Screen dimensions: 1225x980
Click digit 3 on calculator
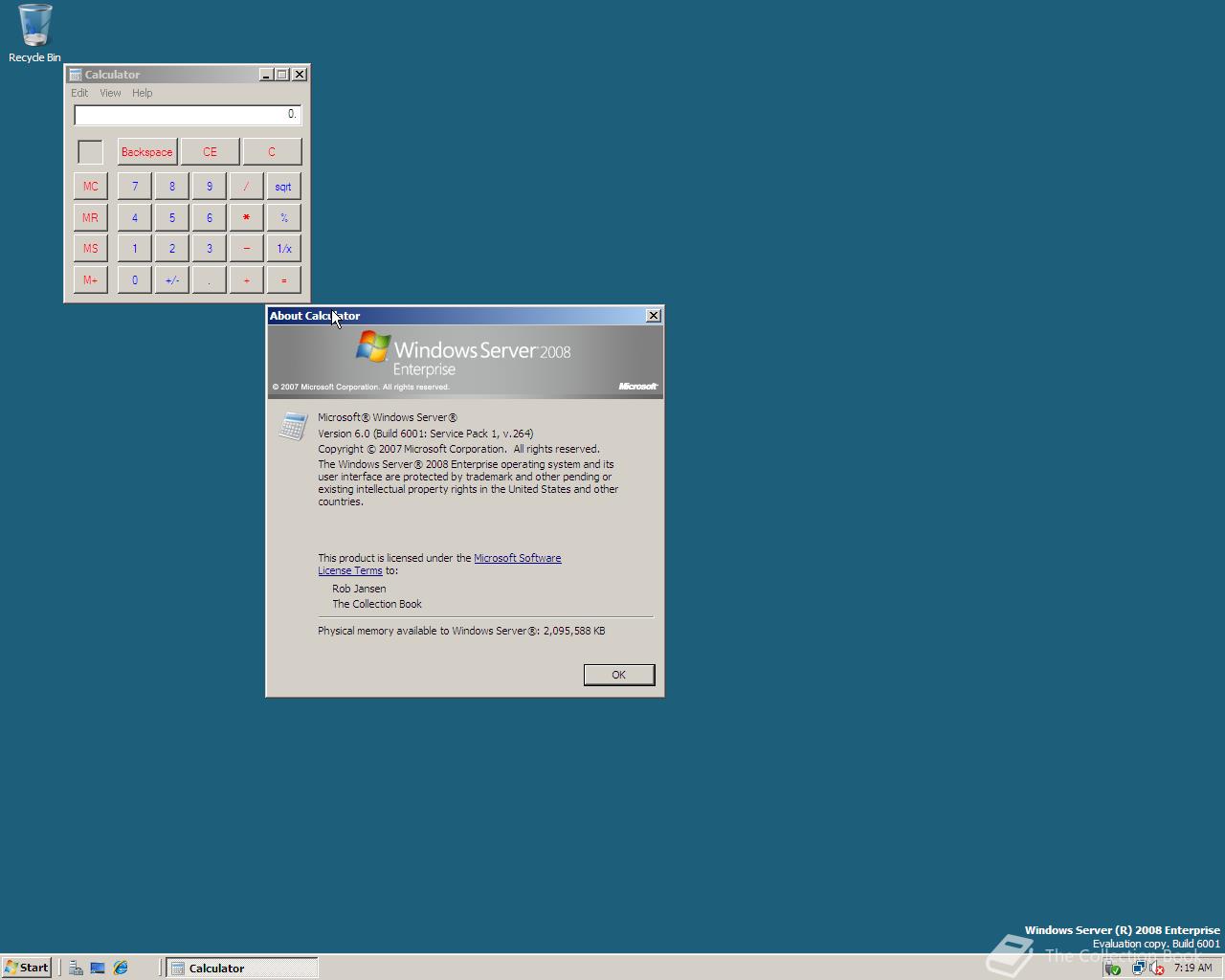coord(210,249)
